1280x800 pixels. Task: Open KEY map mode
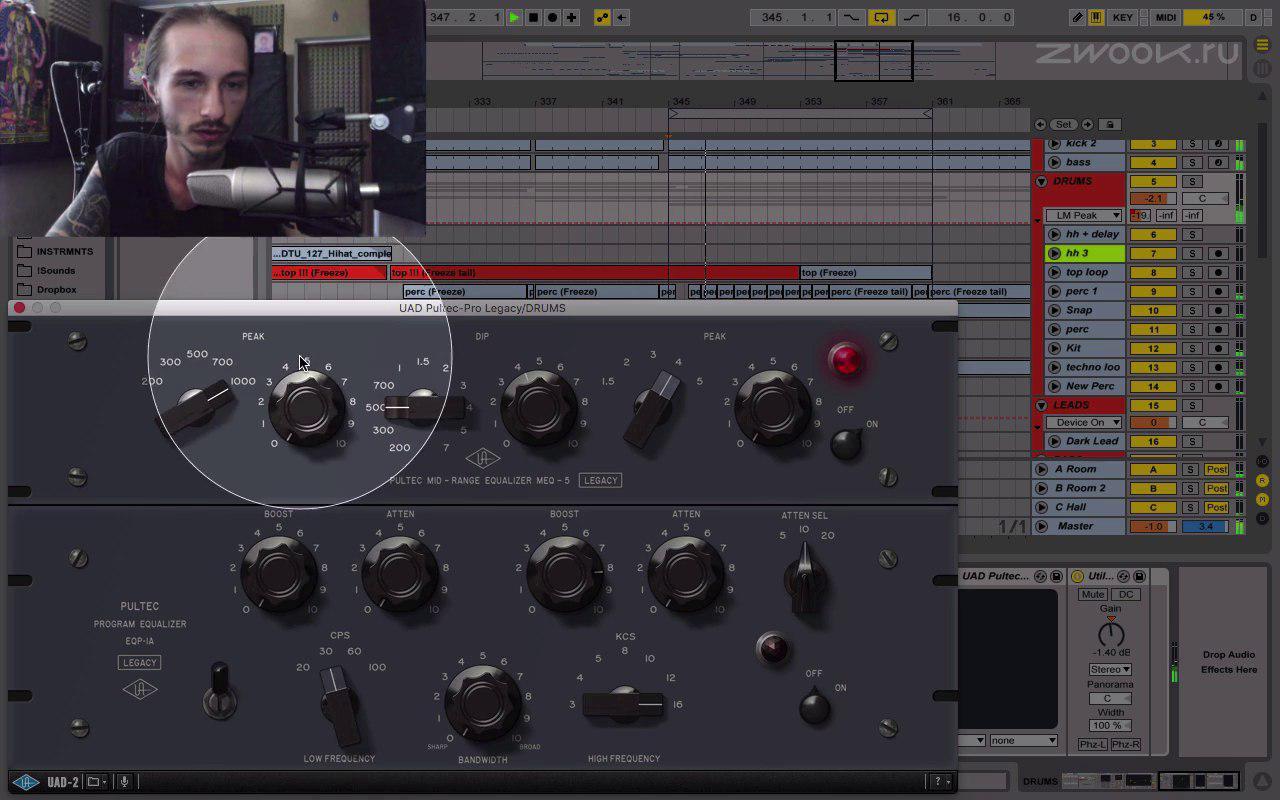click(1123, 17)
